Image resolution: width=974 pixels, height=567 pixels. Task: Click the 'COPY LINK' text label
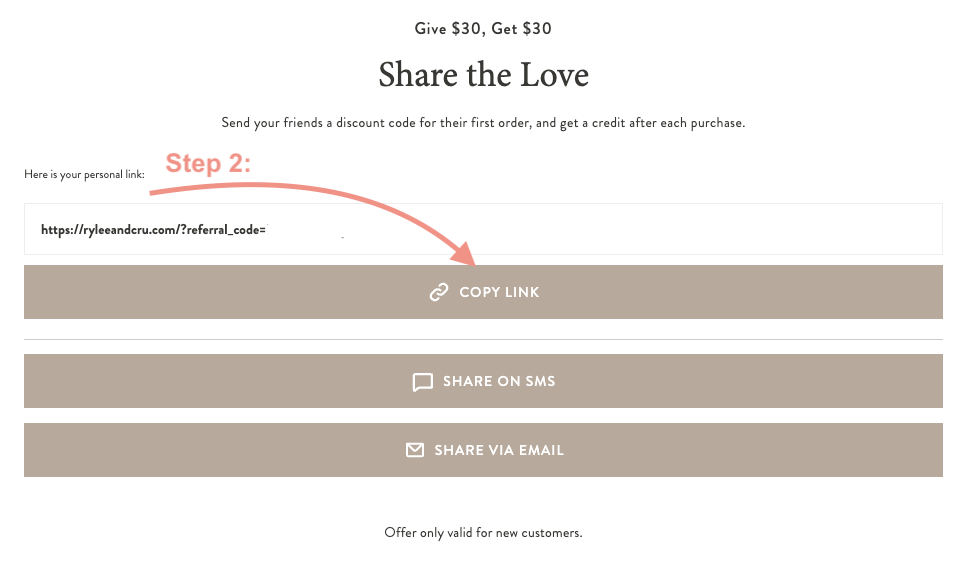(x=499, y=292)
